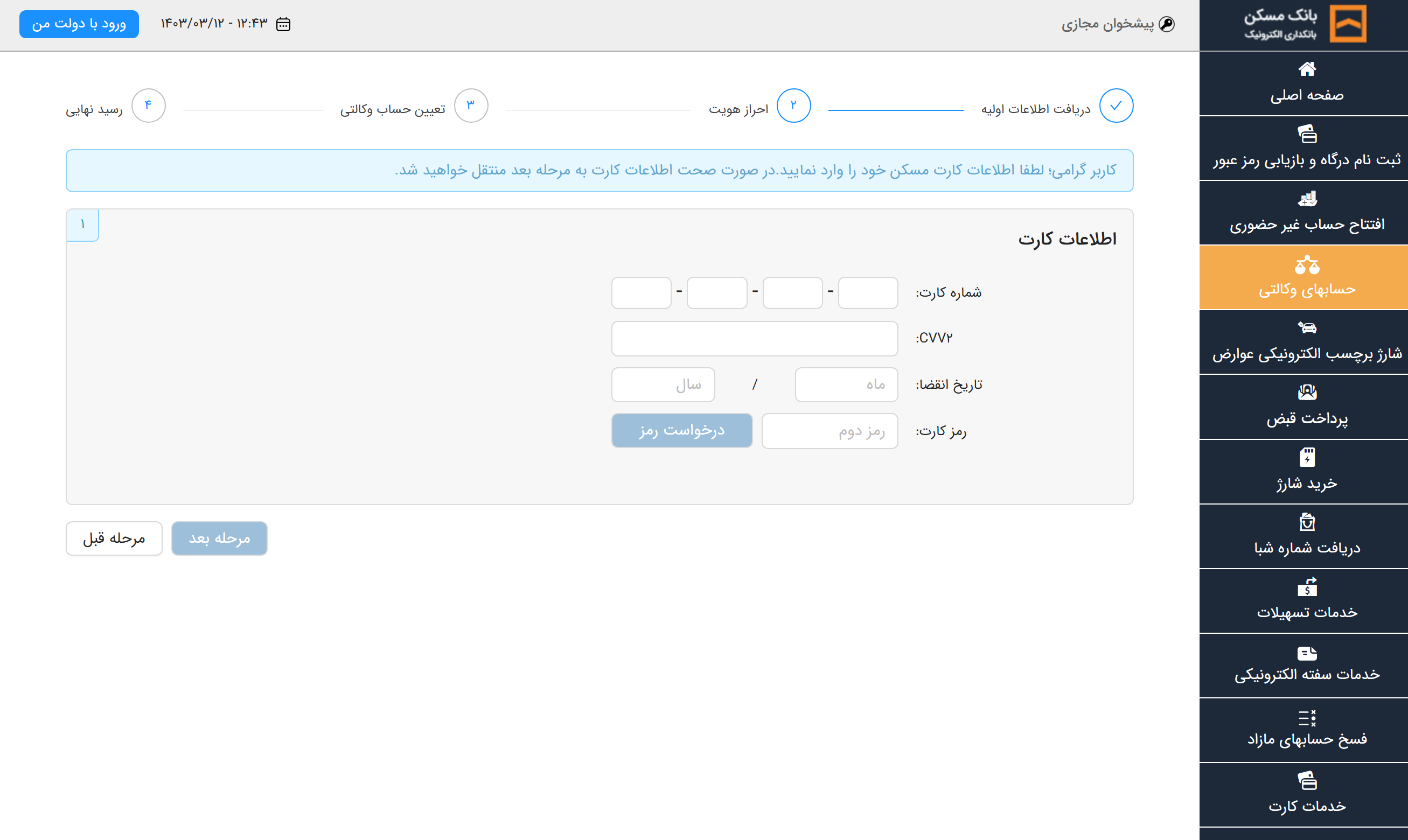Click the تاریخ انقضا label
Screen dimensions: 1408x840
pyautogui.click(x=949, y=384)
